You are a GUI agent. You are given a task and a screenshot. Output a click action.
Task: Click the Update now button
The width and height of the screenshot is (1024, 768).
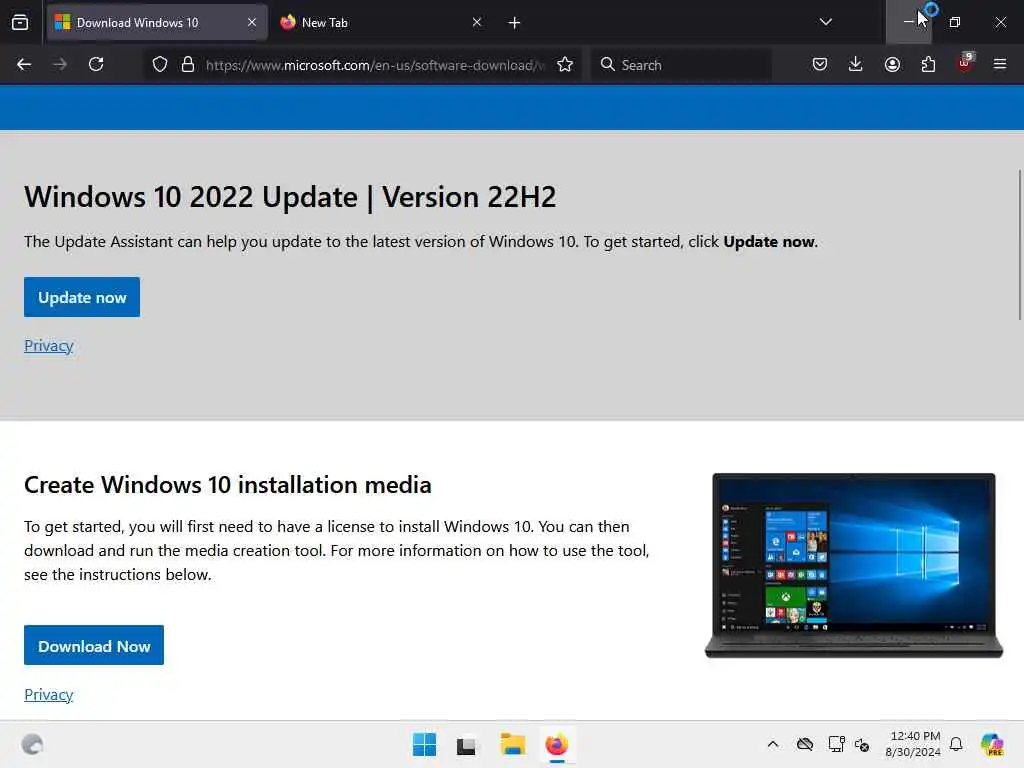coord(82,297)
